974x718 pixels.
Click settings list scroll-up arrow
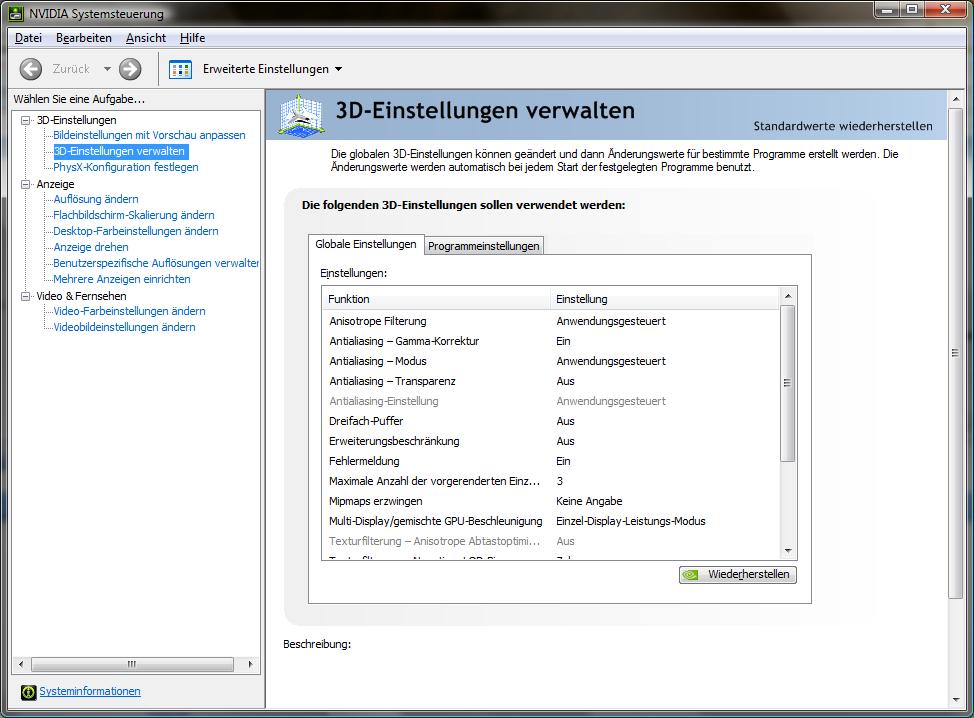(x=788, y=296)
